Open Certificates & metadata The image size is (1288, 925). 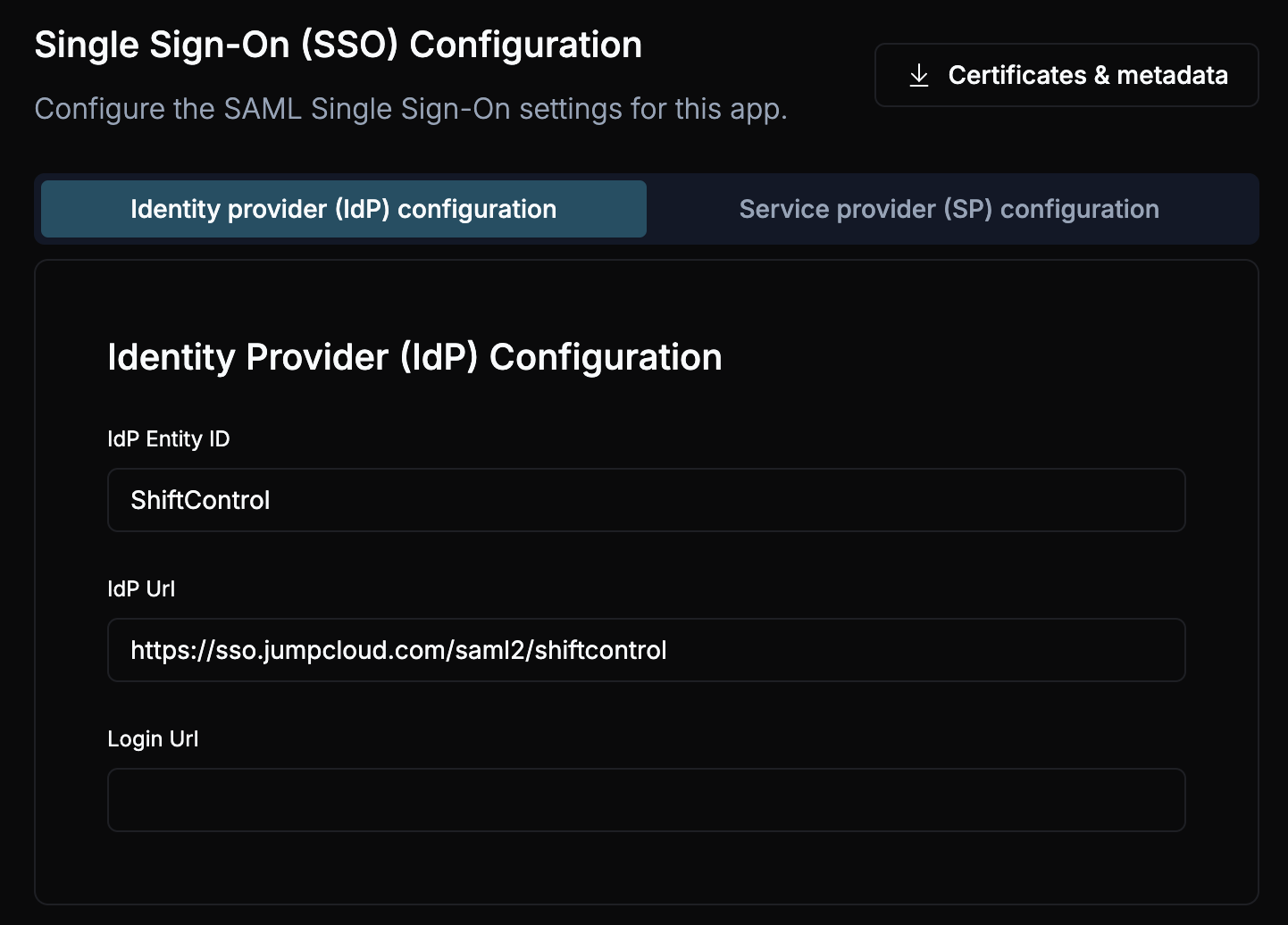(1066, 75)
